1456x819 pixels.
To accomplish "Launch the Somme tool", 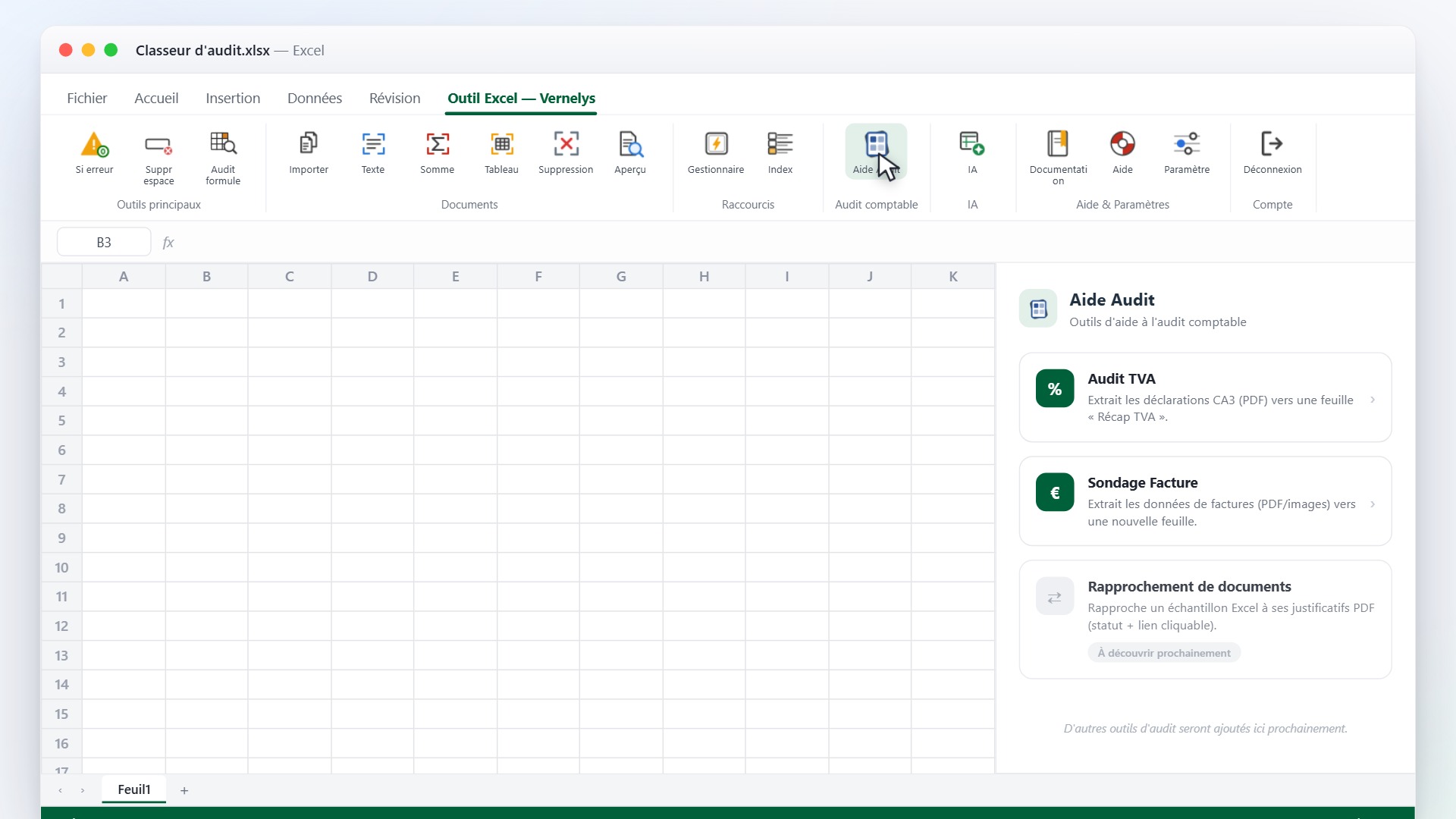I will tap(438, 143).
